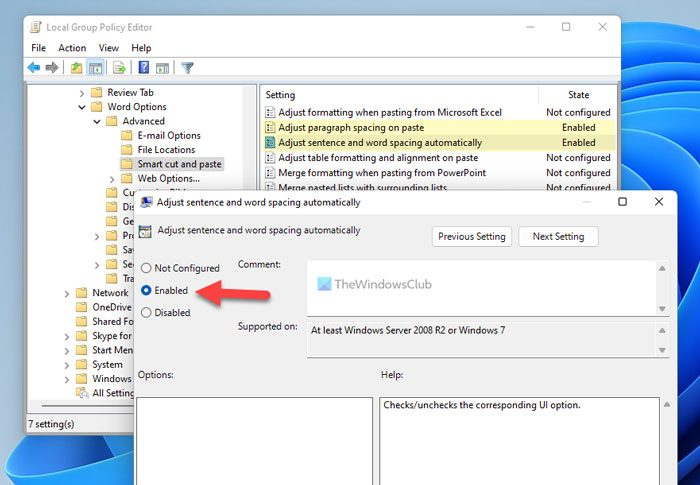This screenshot has height=485, width=700.
Task: Collapse the Advanced tree node
Action: [97, 121]
